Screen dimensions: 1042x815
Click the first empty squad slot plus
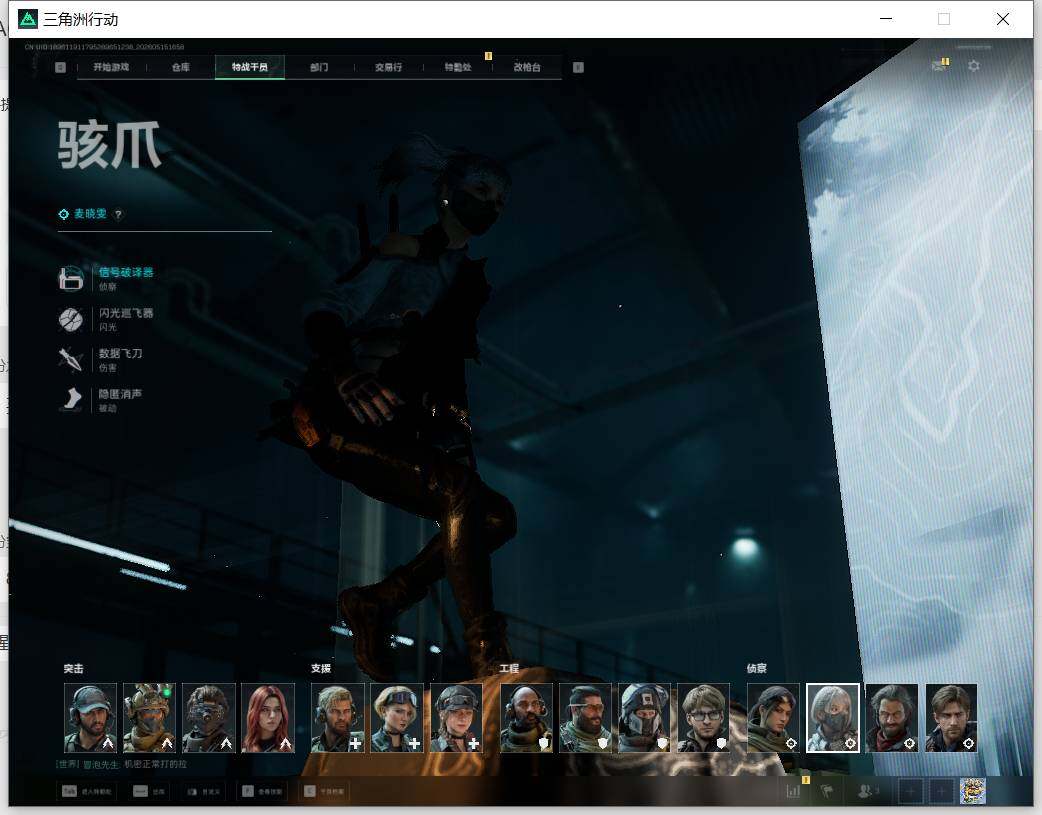[x=911, y=791]
